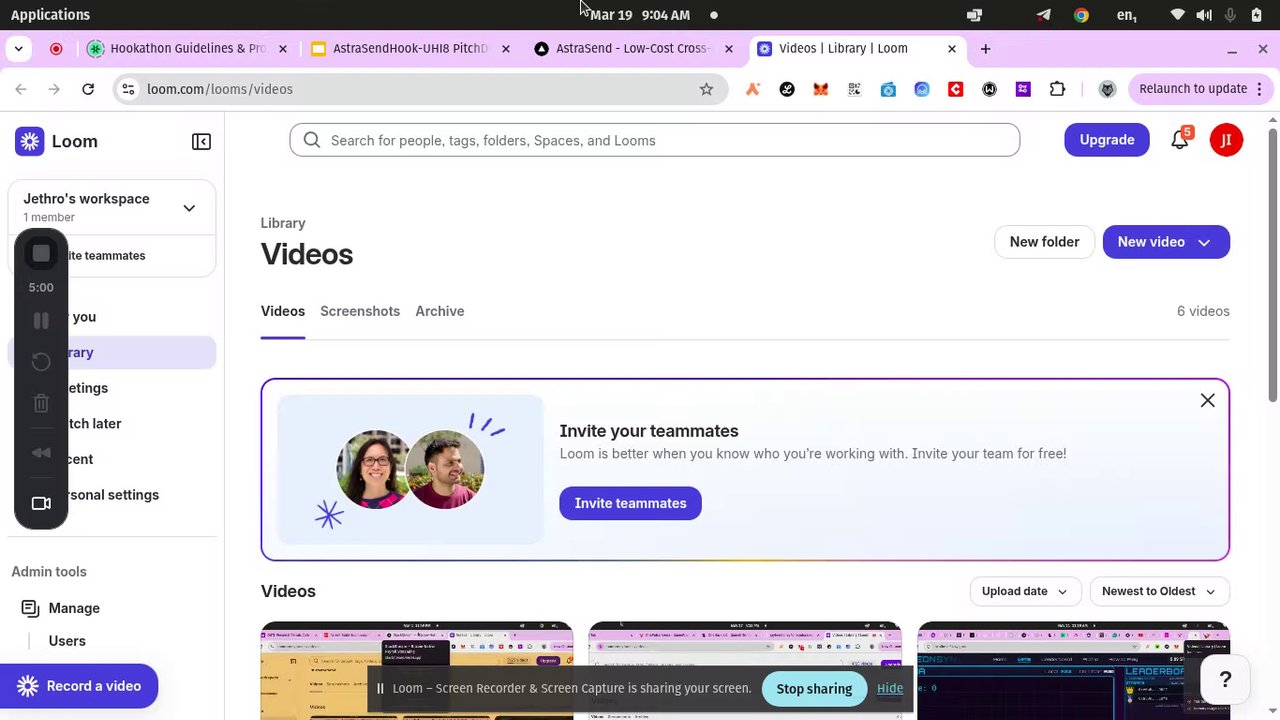The height and width of the screenshot is (720, 1280).
Task: Open a new browser tab
Action: coord(985,48)
